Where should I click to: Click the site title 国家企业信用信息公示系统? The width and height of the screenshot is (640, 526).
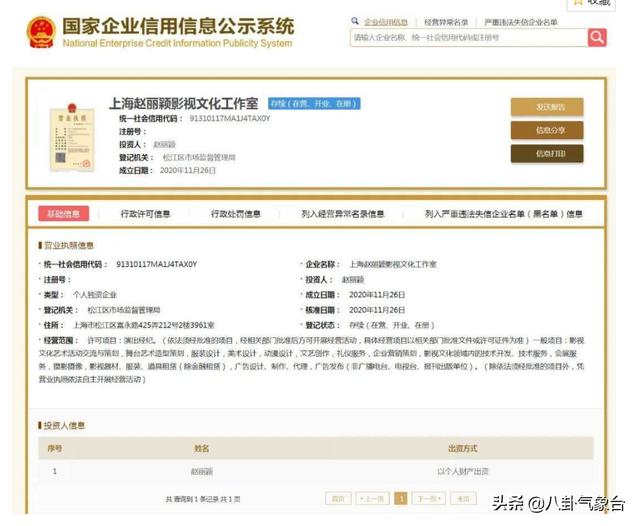[178, 26]
